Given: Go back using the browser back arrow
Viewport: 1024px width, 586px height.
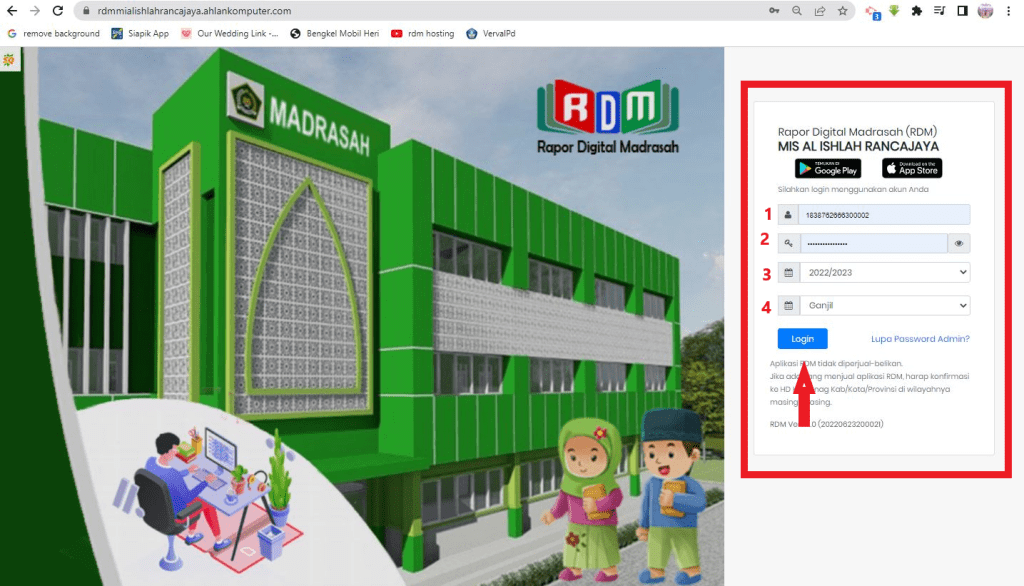Looking at the screenshot, I should click(x=12, y=11).
